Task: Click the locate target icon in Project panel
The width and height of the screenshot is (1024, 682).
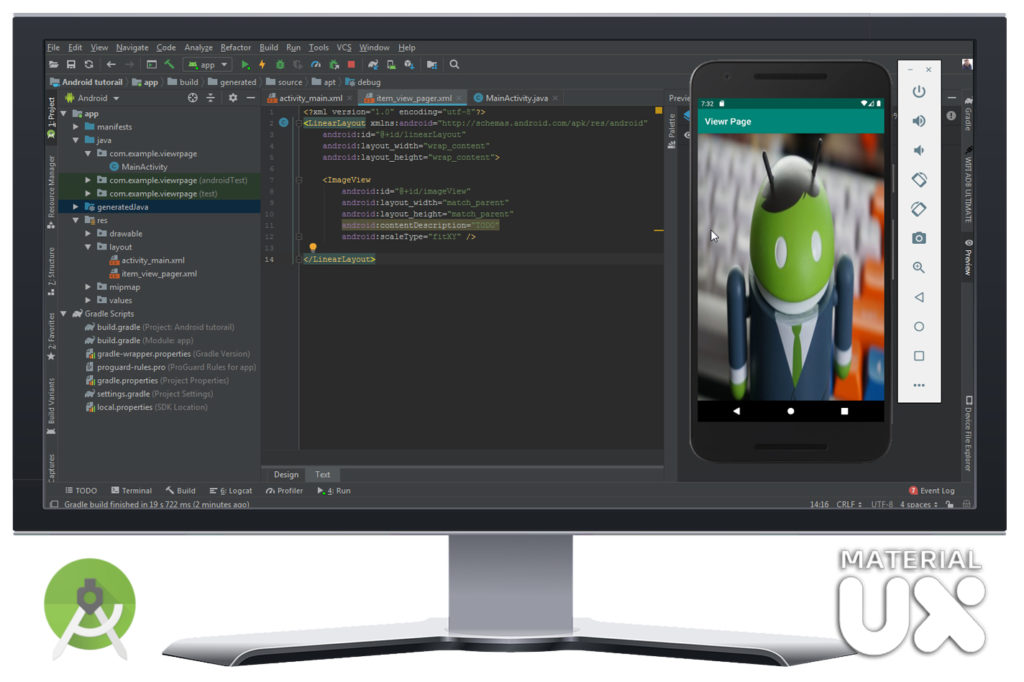Action: coord(193,98)
